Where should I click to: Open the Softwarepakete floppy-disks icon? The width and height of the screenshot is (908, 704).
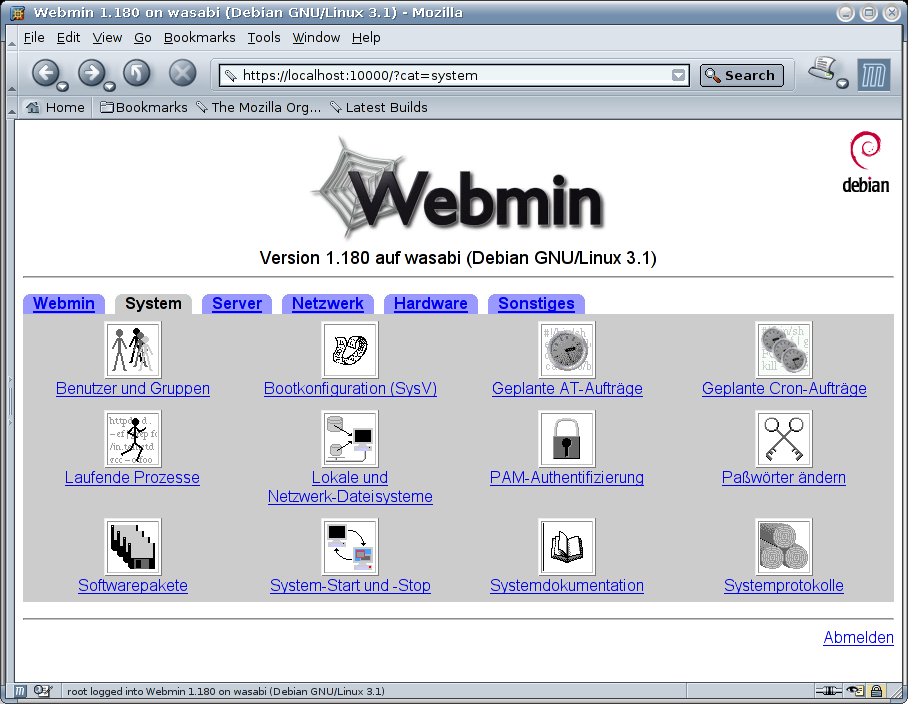(133, 547)
